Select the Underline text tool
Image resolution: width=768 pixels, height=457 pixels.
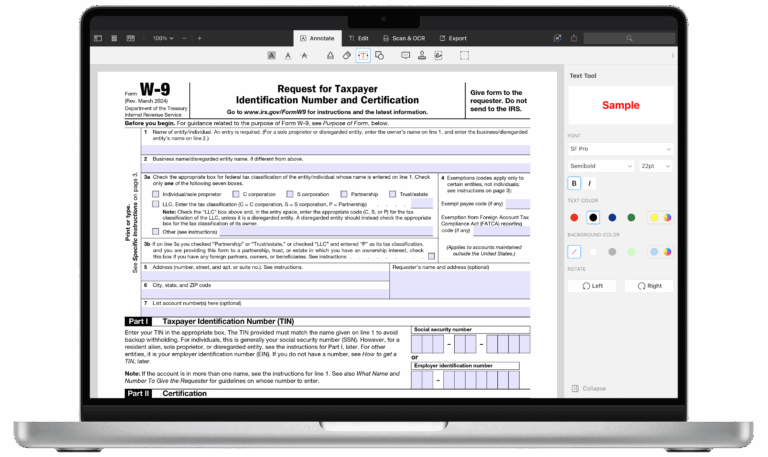click(x=288, y=56)
